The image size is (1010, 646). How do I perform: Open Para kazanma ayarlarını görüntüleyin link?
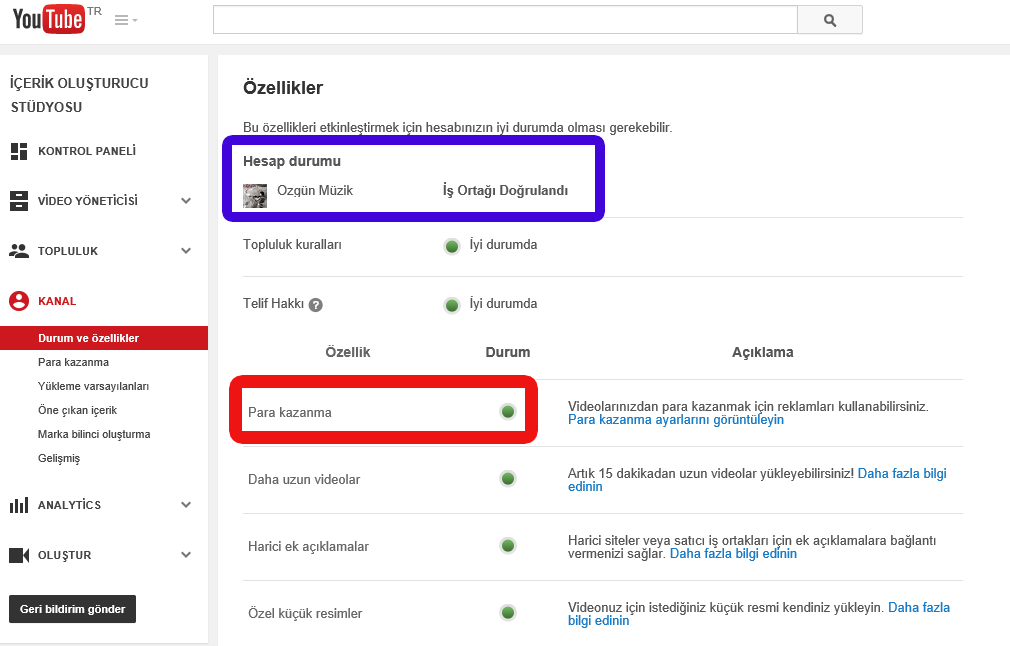click(676, 420)
